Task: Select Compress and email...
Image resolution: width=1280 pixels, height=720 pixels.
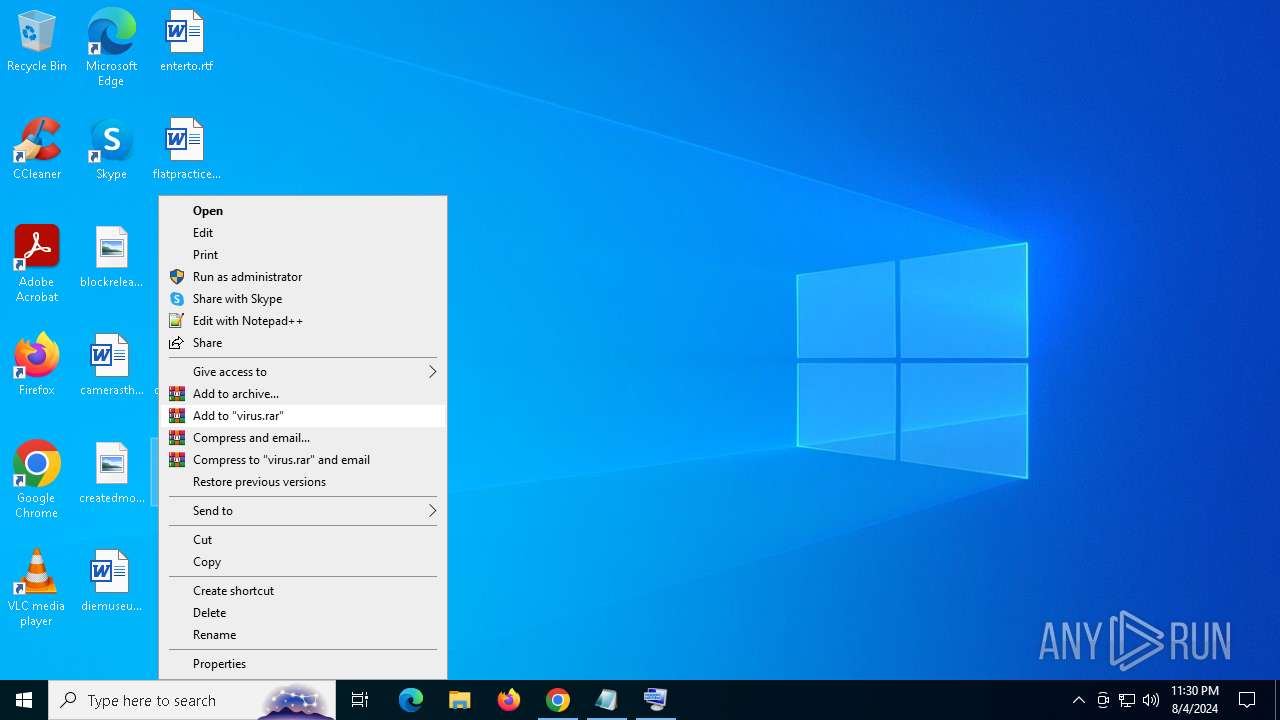Action: coord(303,437)
